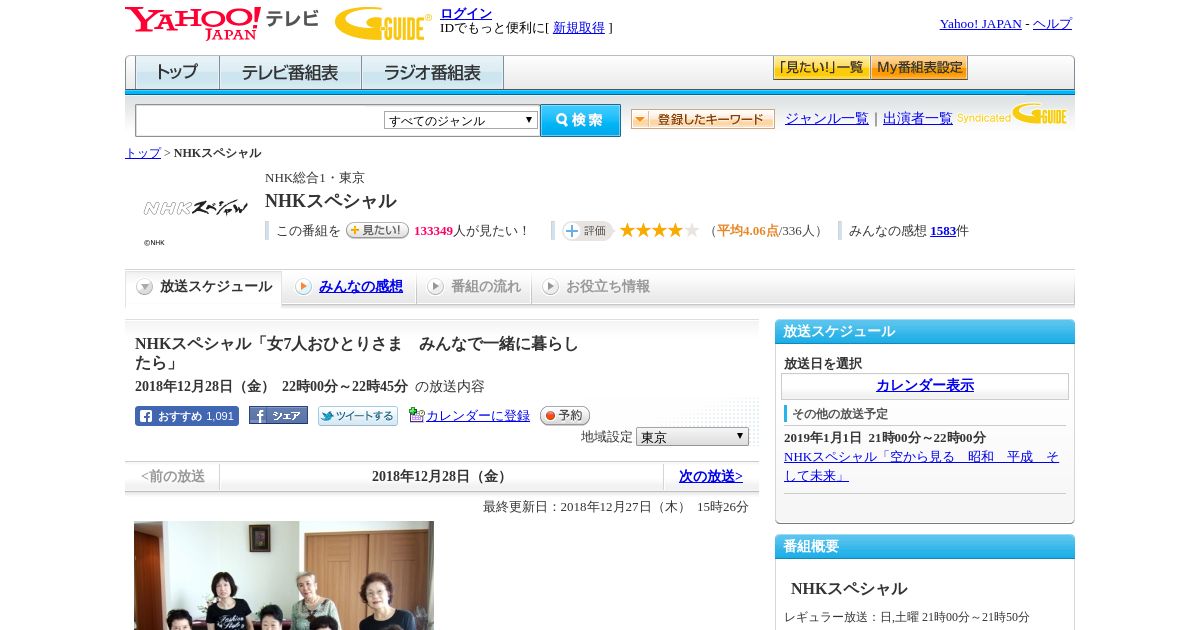Select the 133349人が見たい count text

(471, 231)
